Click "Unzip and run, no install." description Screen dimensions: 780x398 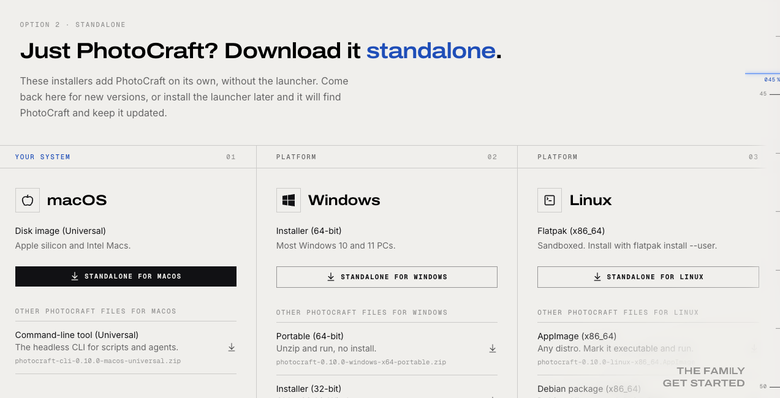click(326, 349)
